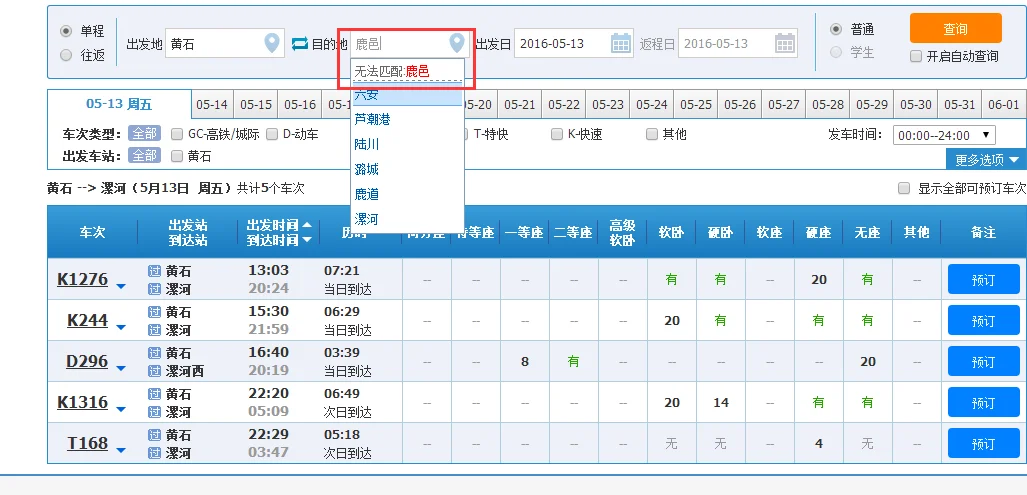Sort descending using 到达时间 down arrow
The image size is (1027, 495).
[x=307, y=240]
